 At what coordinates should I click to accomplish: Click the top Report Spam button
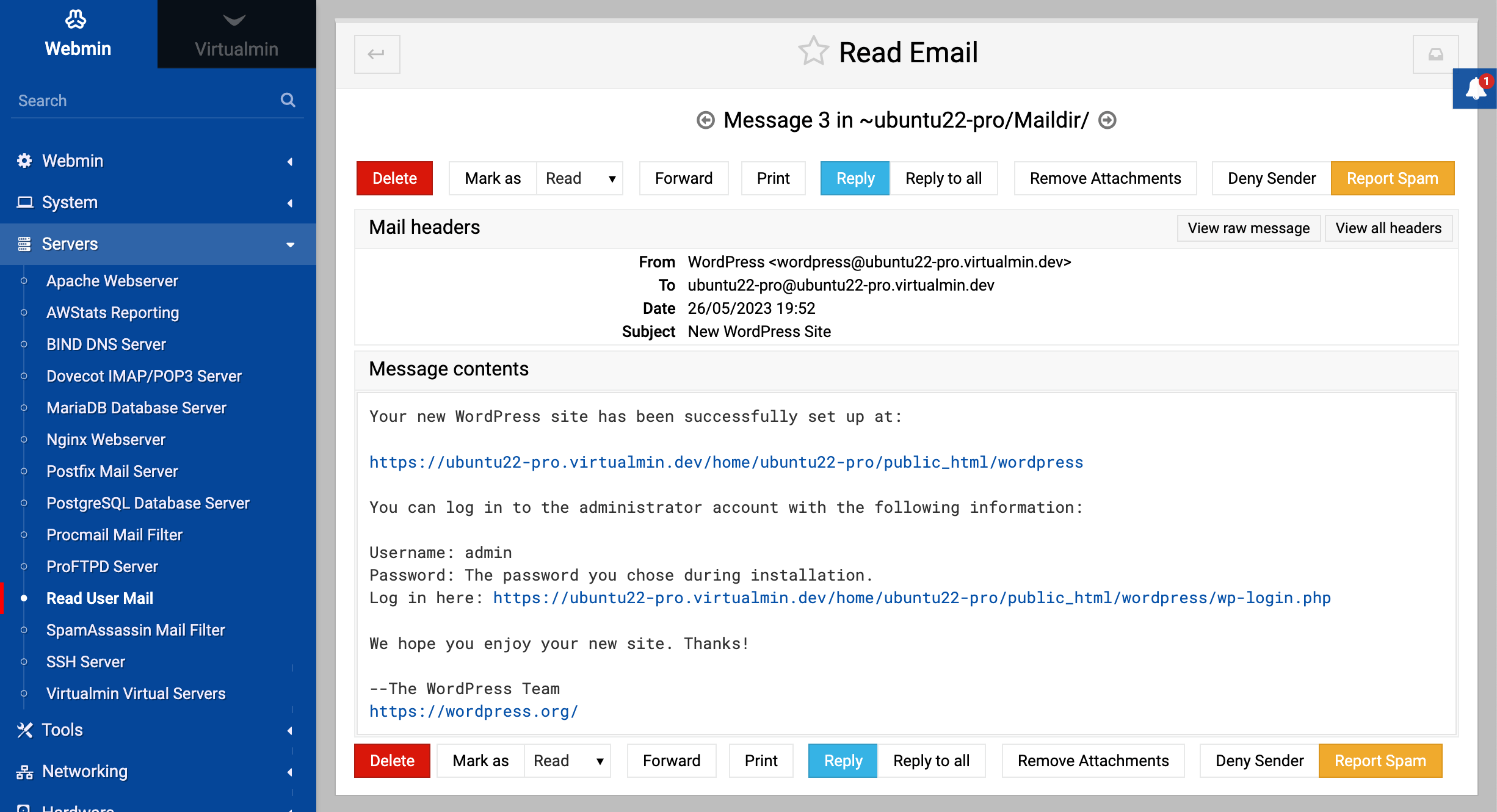click(x=1392, y=178)
